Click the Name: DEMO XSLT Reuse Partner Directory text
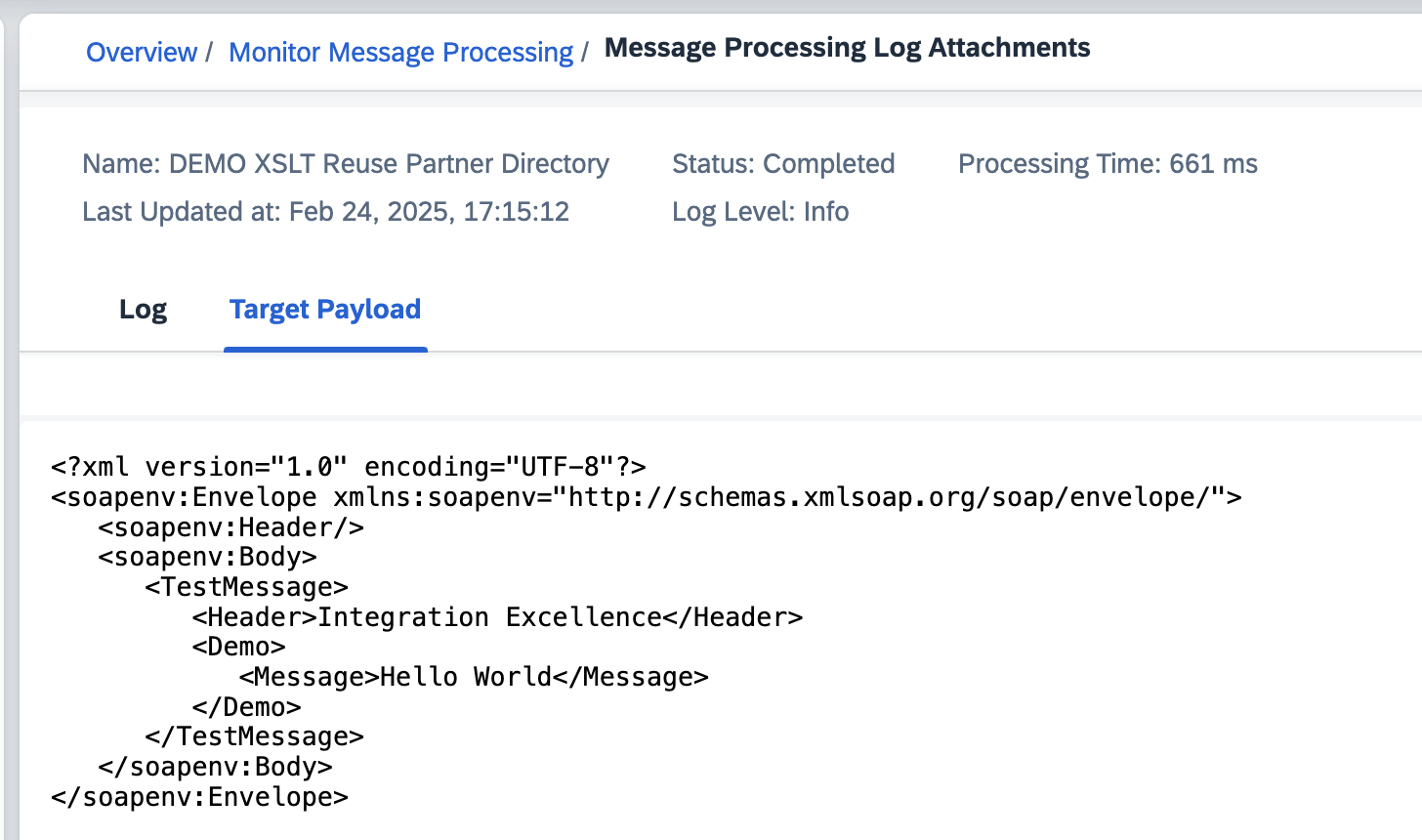1422x840 pixels. pyautogui.click(x=346, y=164)
